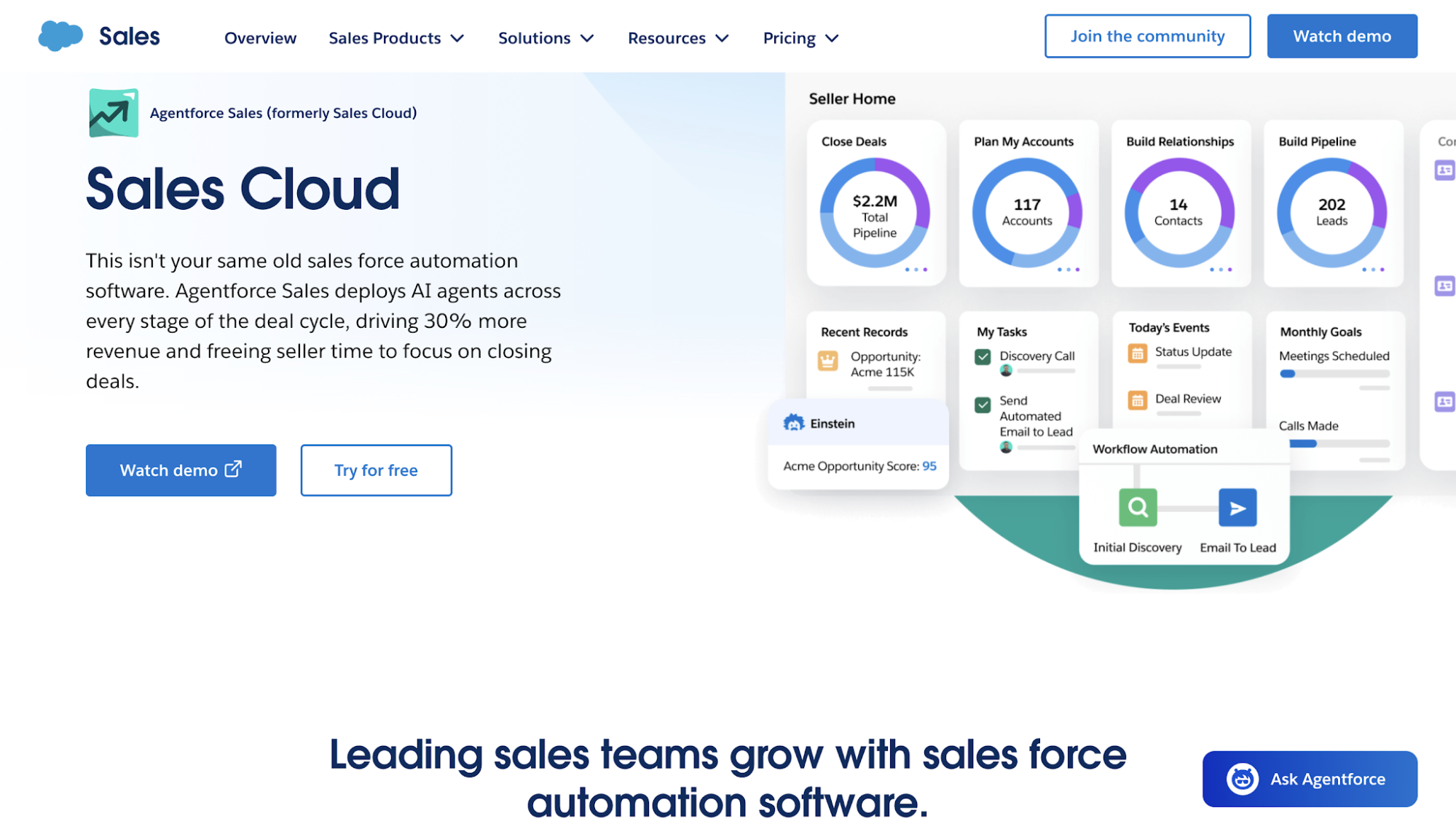Viewport: 1456px width, 832px height.
Task: Click the Today's Events card title
Action: (1168, 328)
